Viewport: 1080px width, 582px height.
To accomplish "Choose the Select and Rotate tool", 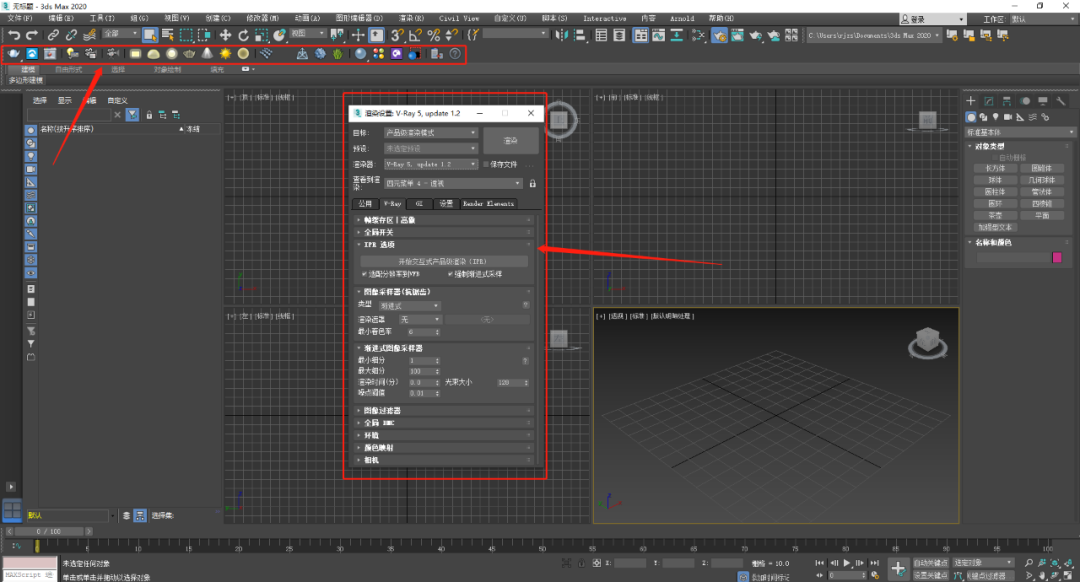I will (x=243, y=34).
